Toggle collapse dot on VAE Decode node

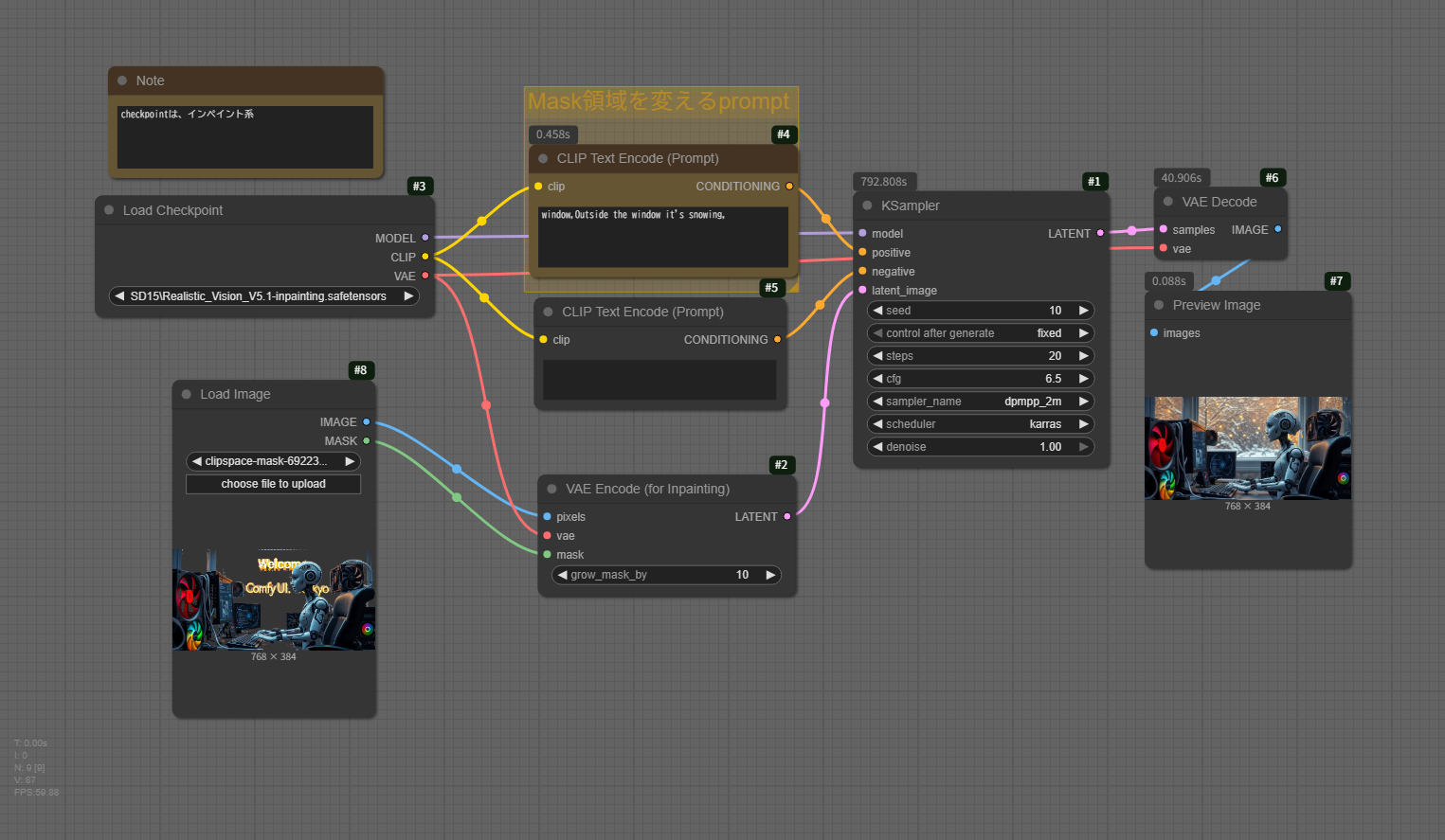coord(1168,202)
